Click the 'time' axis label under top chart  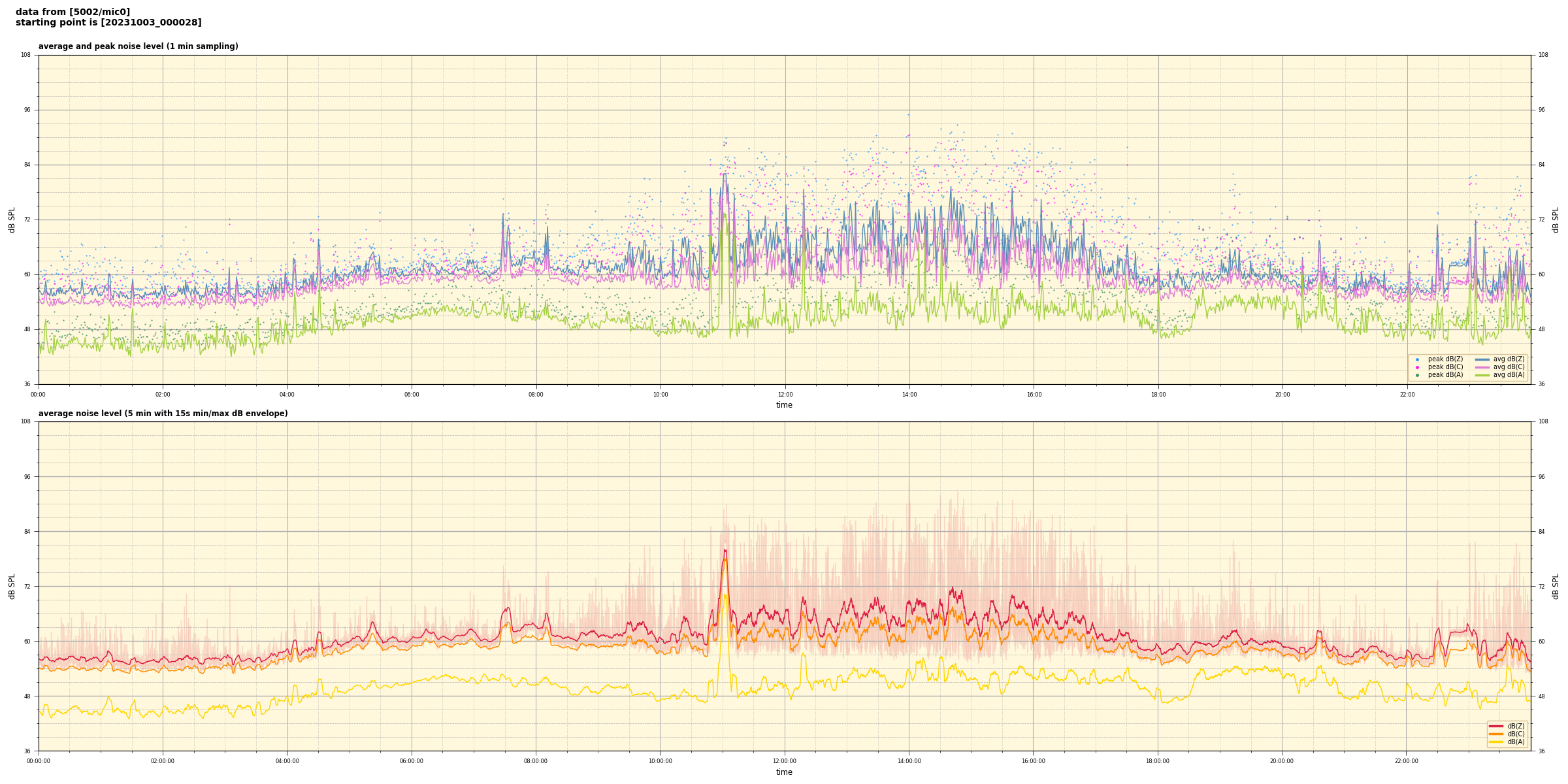coord(784,405)
